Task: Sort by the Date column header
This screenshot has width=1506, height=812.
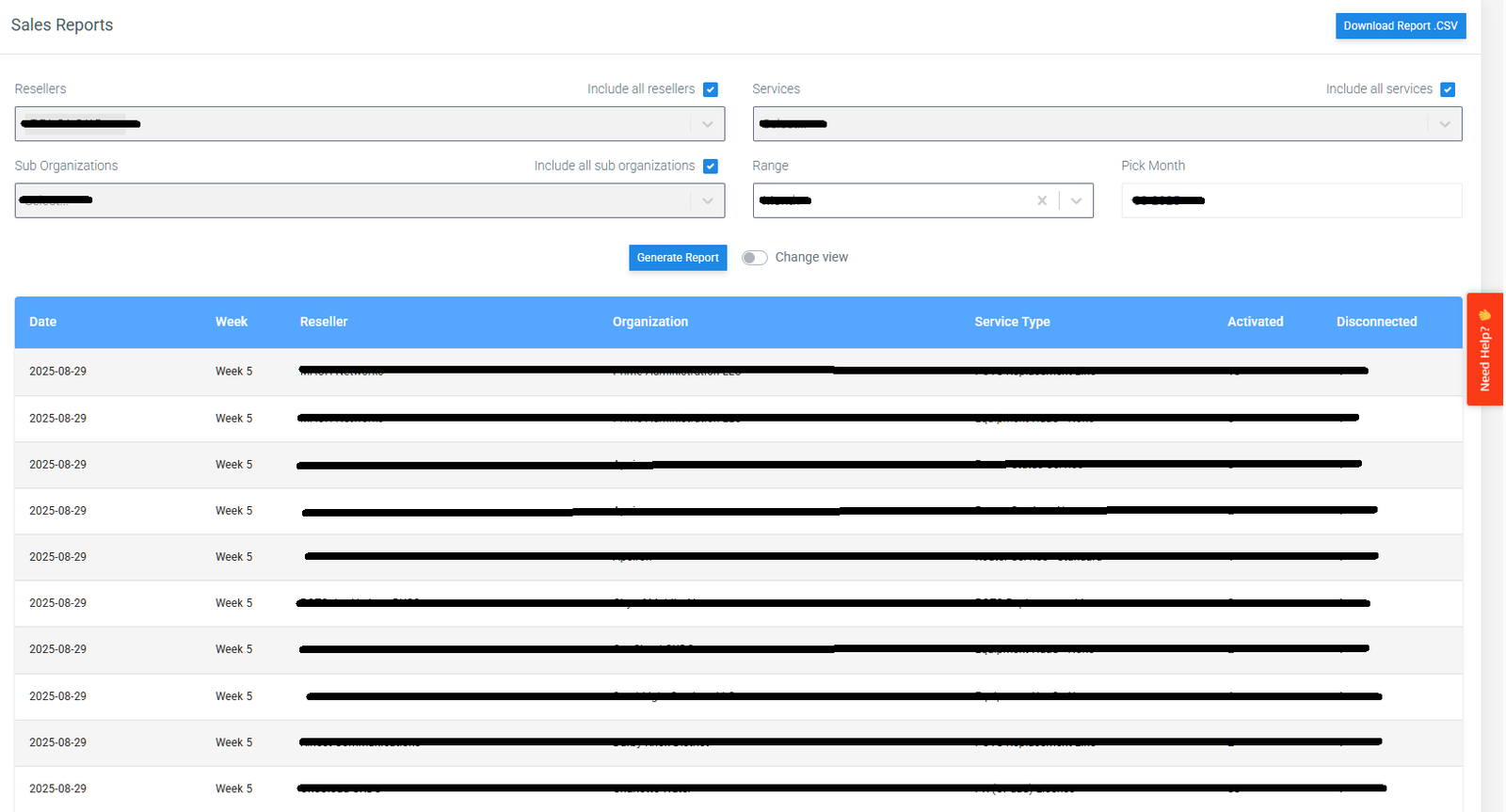Action: tap(42, 322)
